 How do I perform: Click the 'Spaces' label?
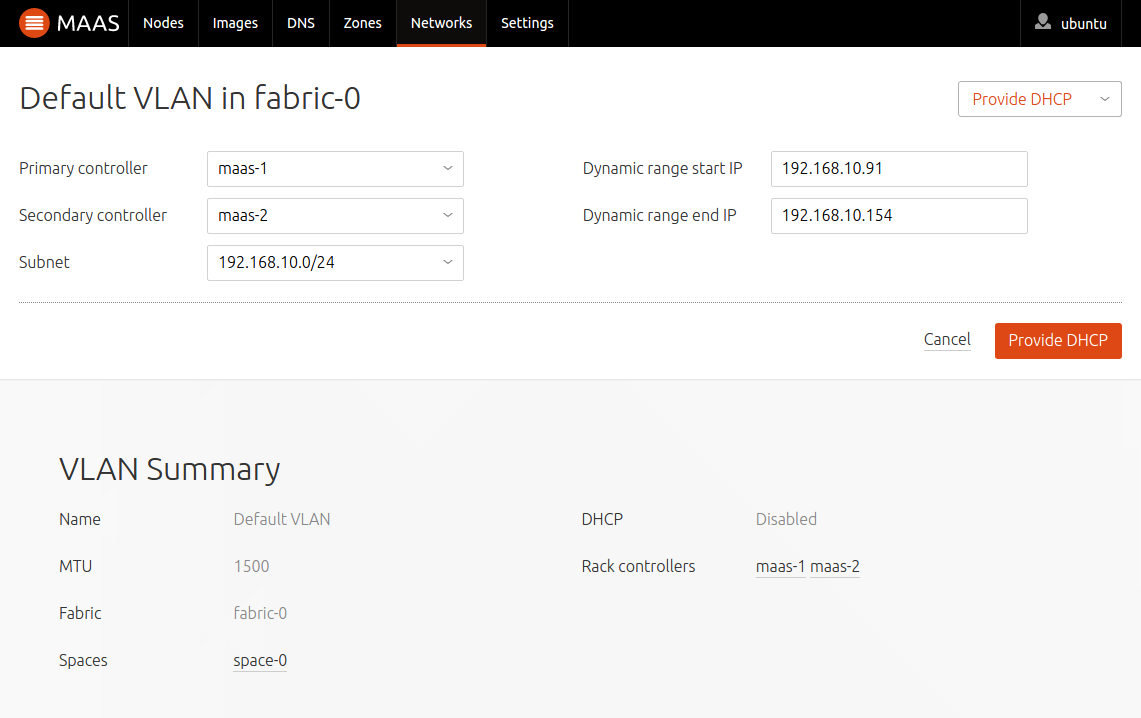coord(83,661)
